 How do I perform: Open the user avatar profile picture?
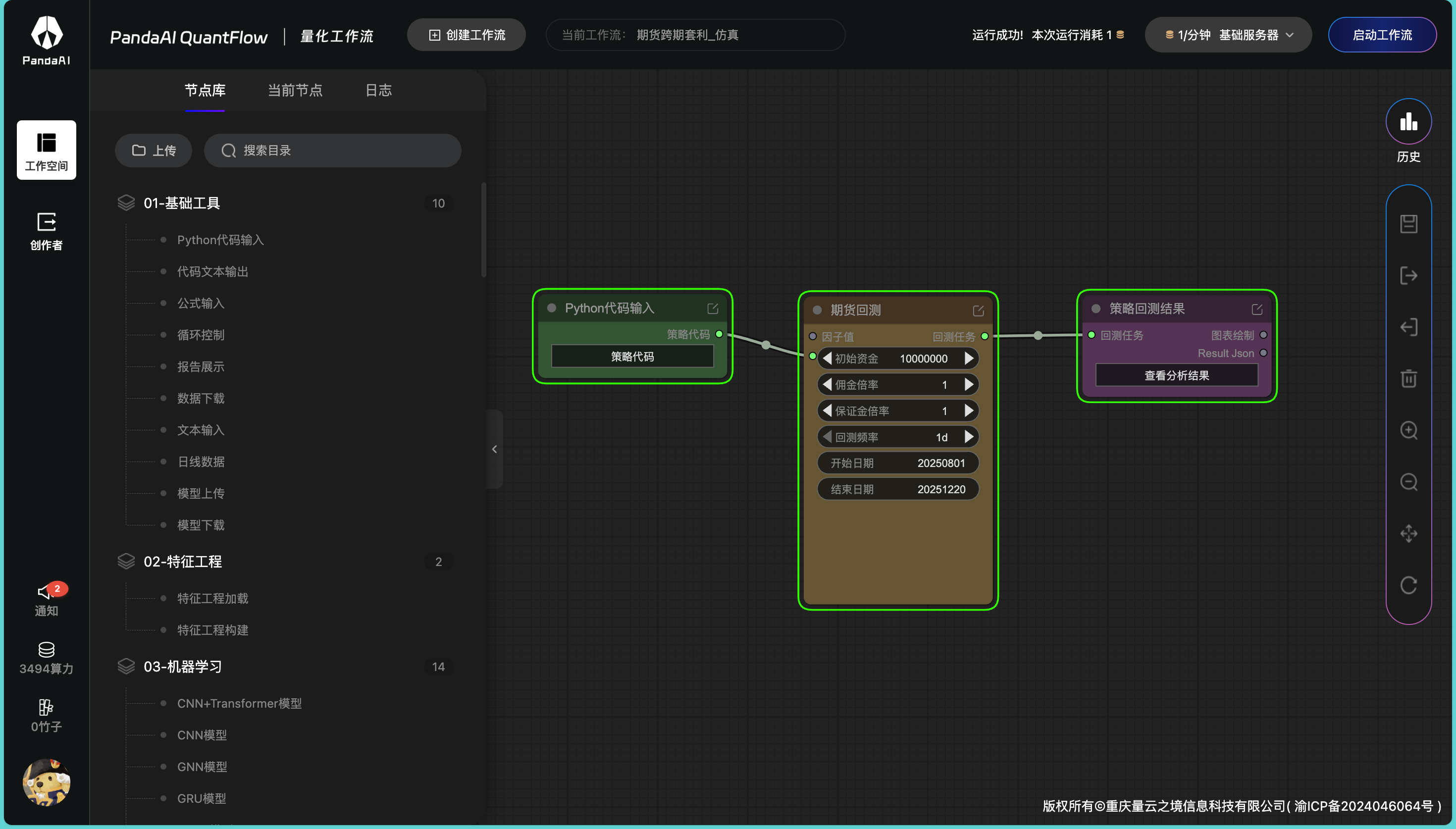coord(46,782)
